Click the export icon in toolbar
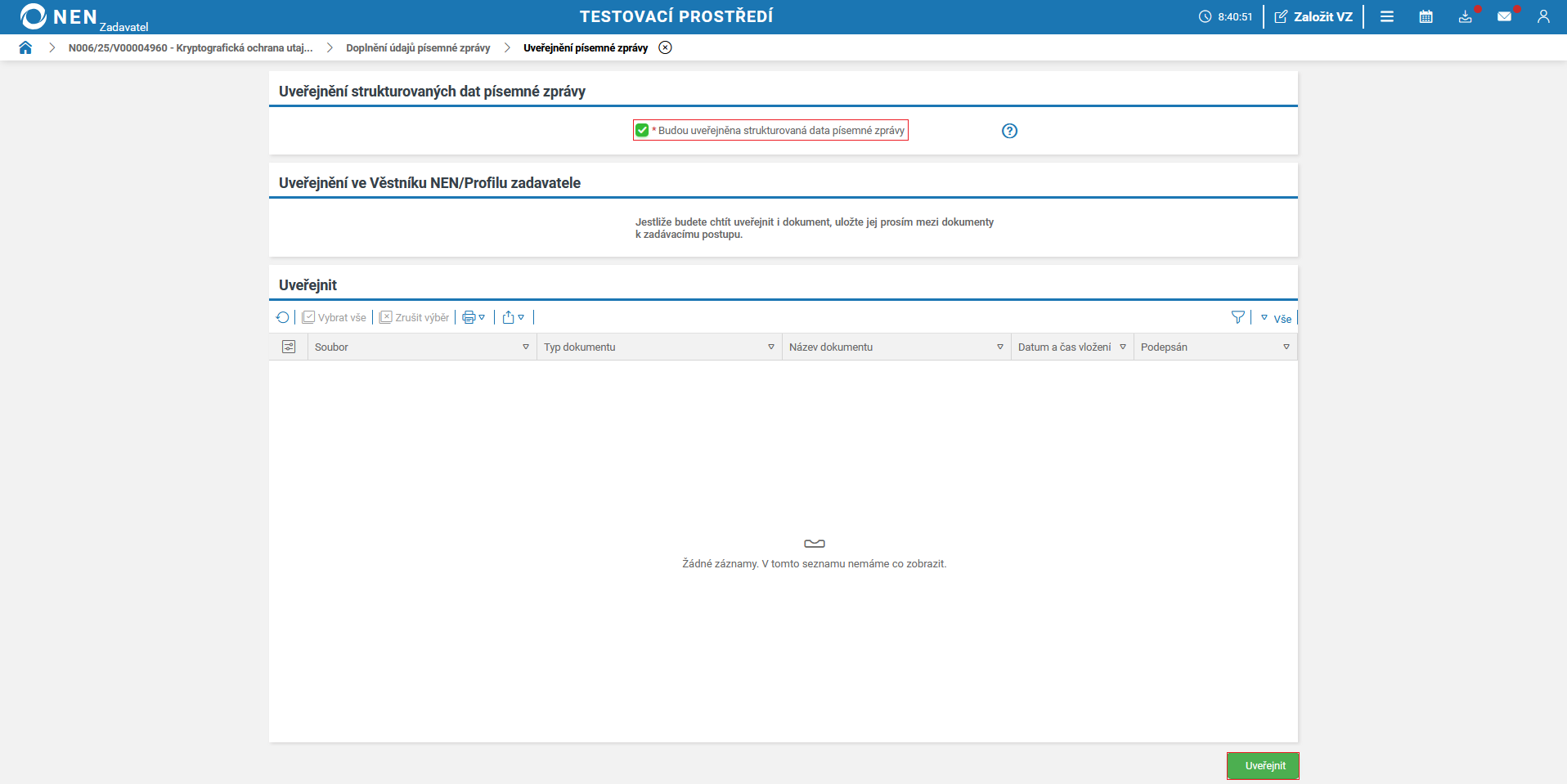Screen dimensions: 1567x784 click(509, 317)
